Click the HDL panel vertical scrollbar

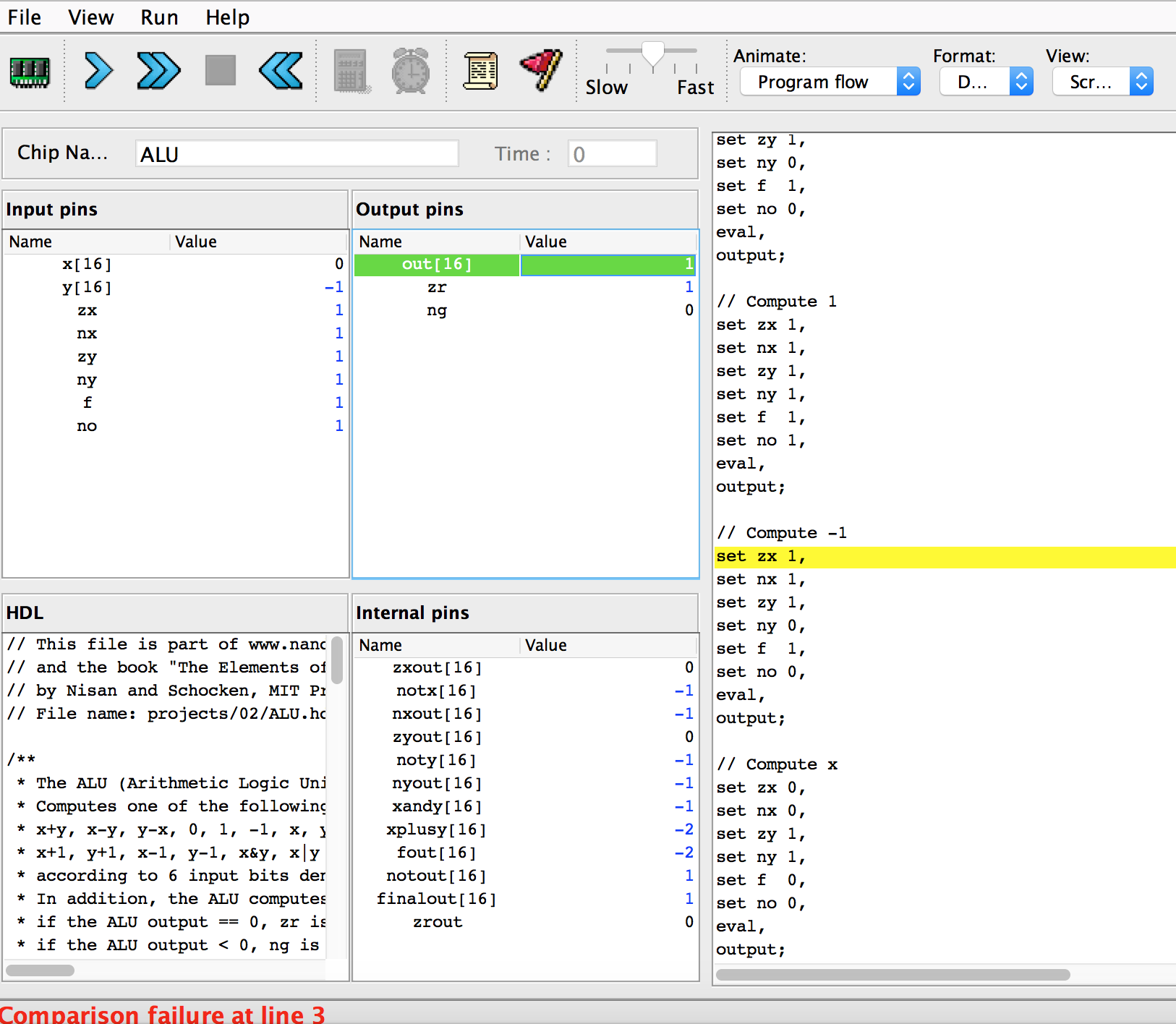337,660
